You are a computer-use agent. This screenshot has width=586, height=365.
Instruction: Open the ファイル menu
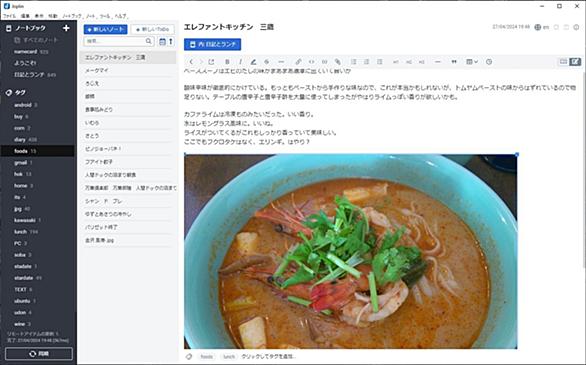[9, 16]
